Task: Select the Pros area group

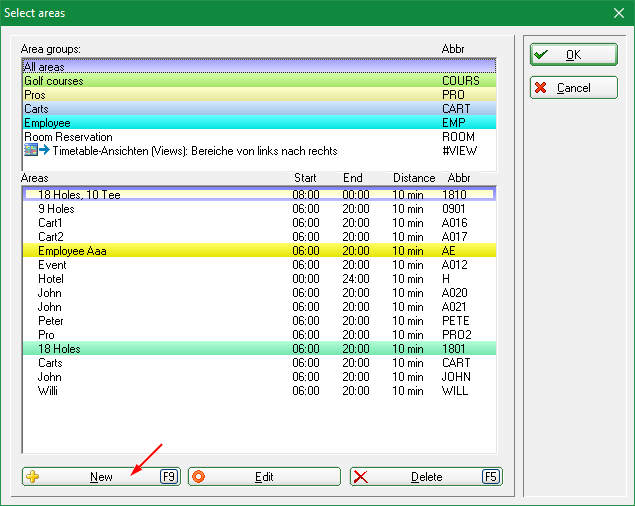Action: tap(259, 94)
